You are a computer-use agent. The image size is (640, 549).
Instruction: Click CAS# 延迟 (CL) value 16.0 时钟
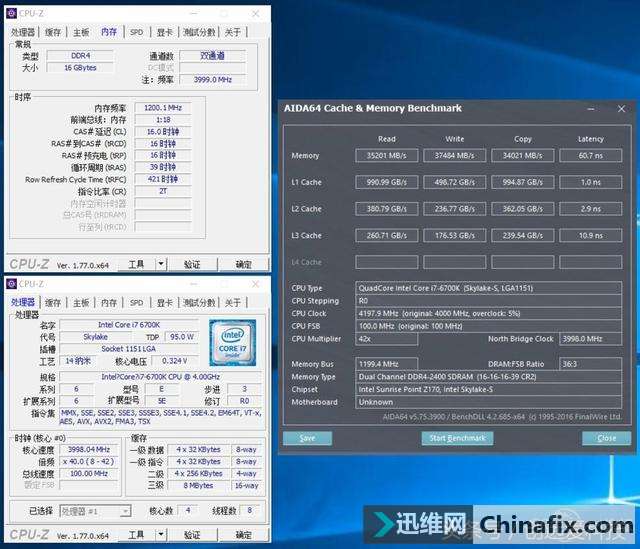(163, 131)
